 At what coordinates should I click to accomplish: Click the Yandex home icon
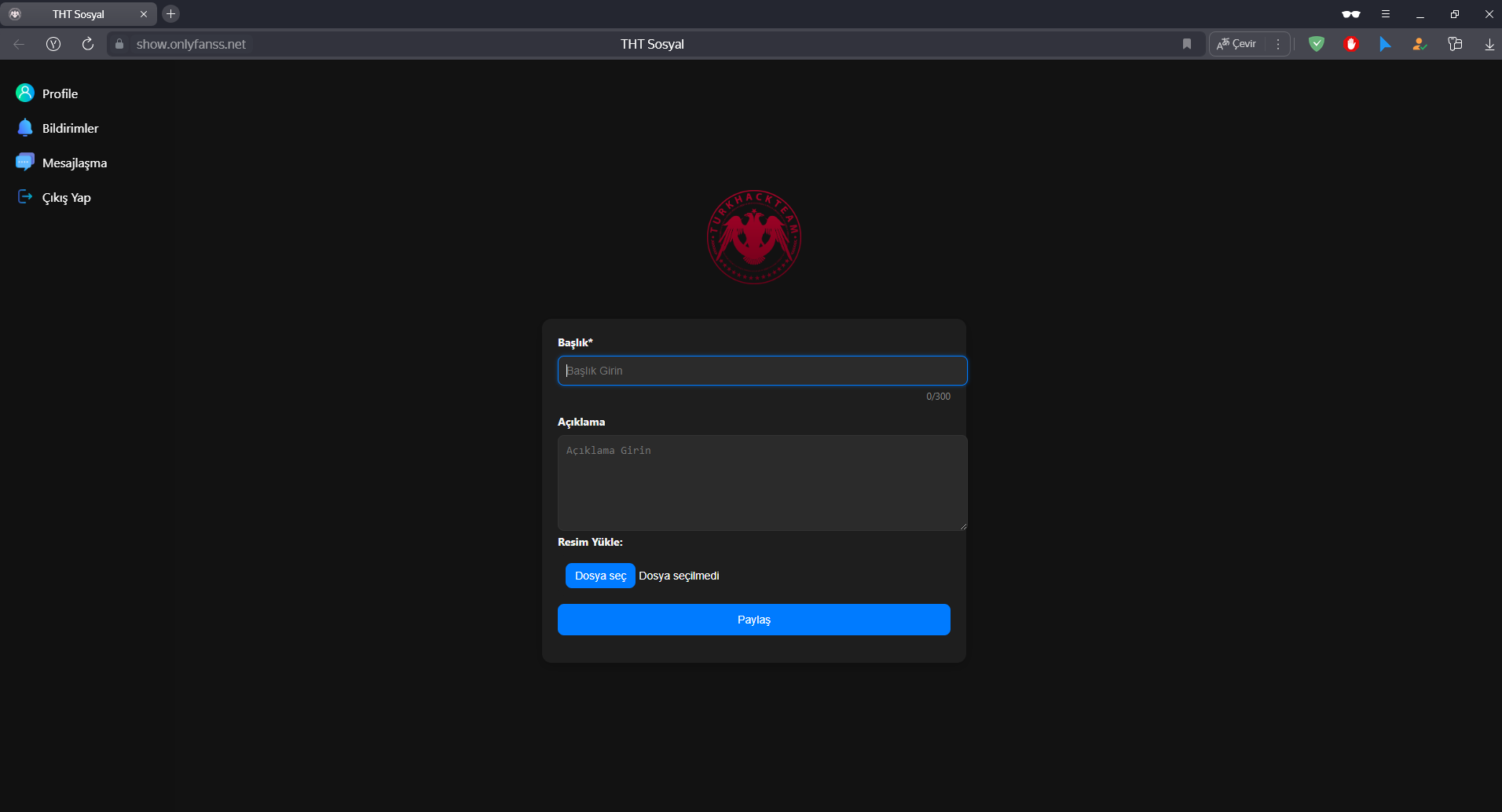53,44
